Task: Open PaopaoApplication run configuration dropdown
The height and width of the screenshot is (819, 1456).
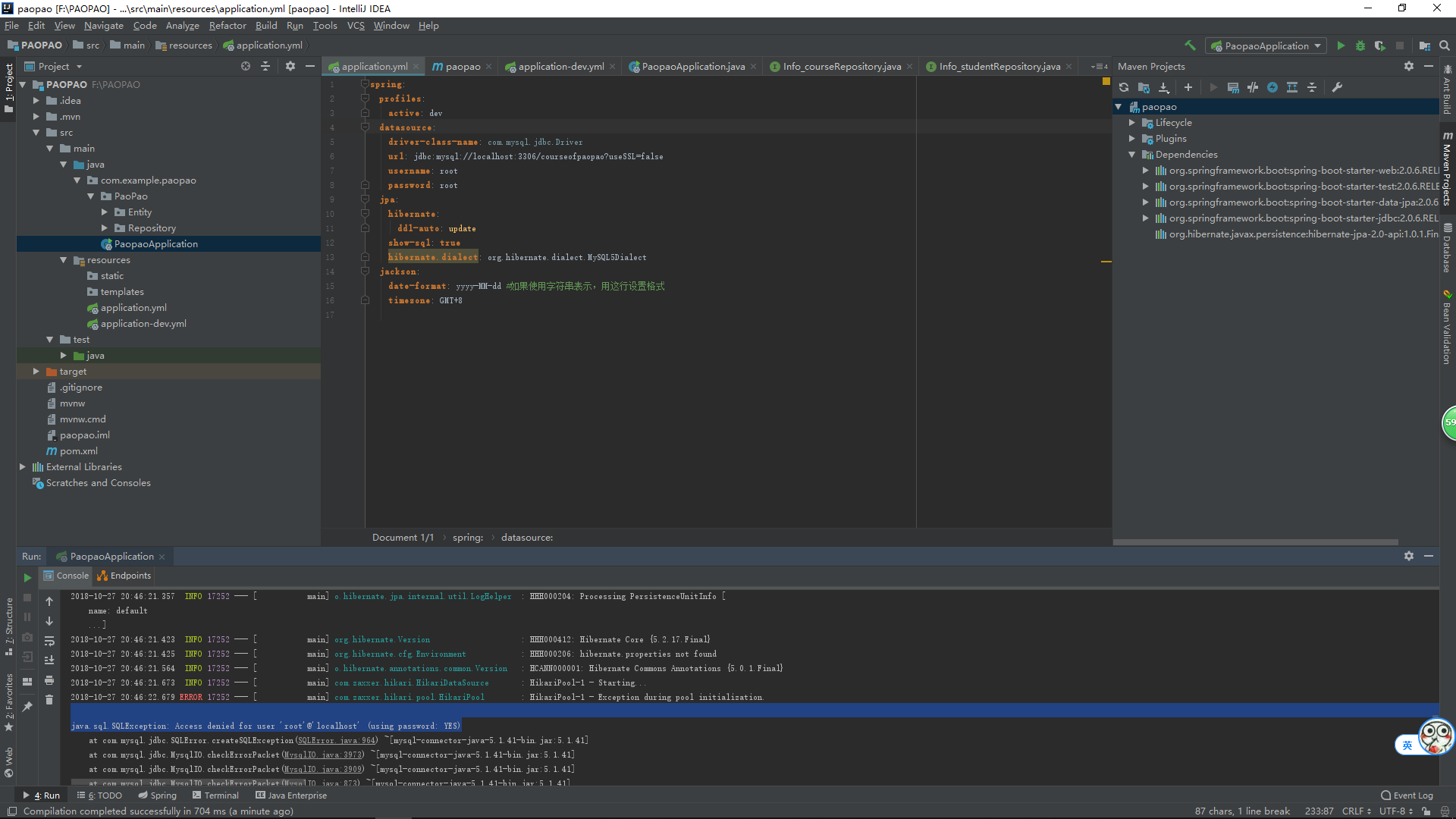Action: (x=1266, y=45)
